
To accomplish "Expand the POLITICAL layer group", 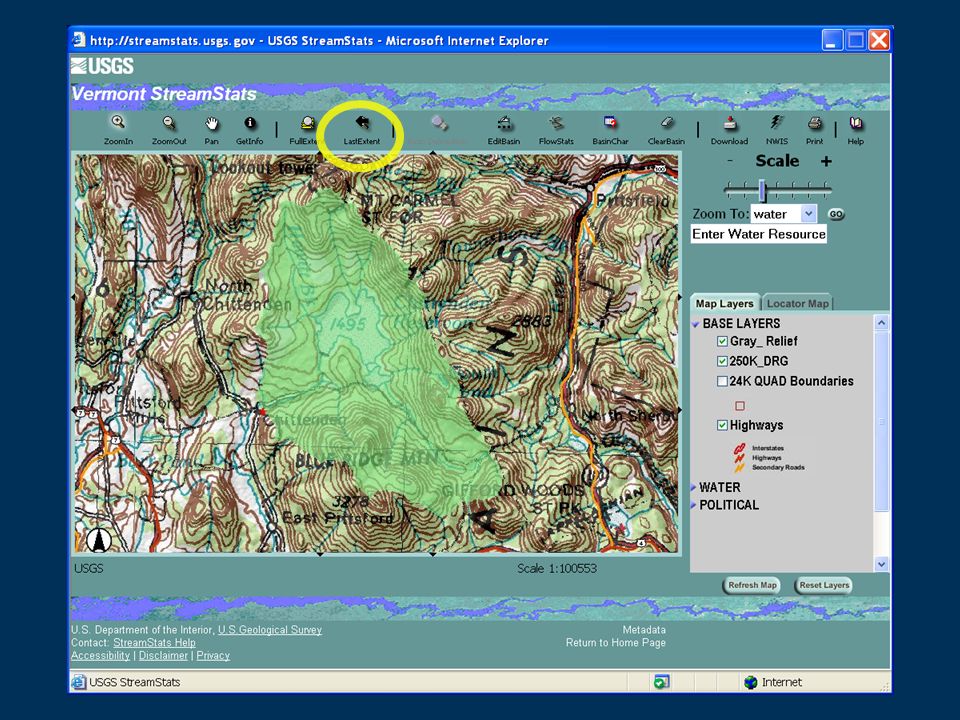I will (694, 505).
